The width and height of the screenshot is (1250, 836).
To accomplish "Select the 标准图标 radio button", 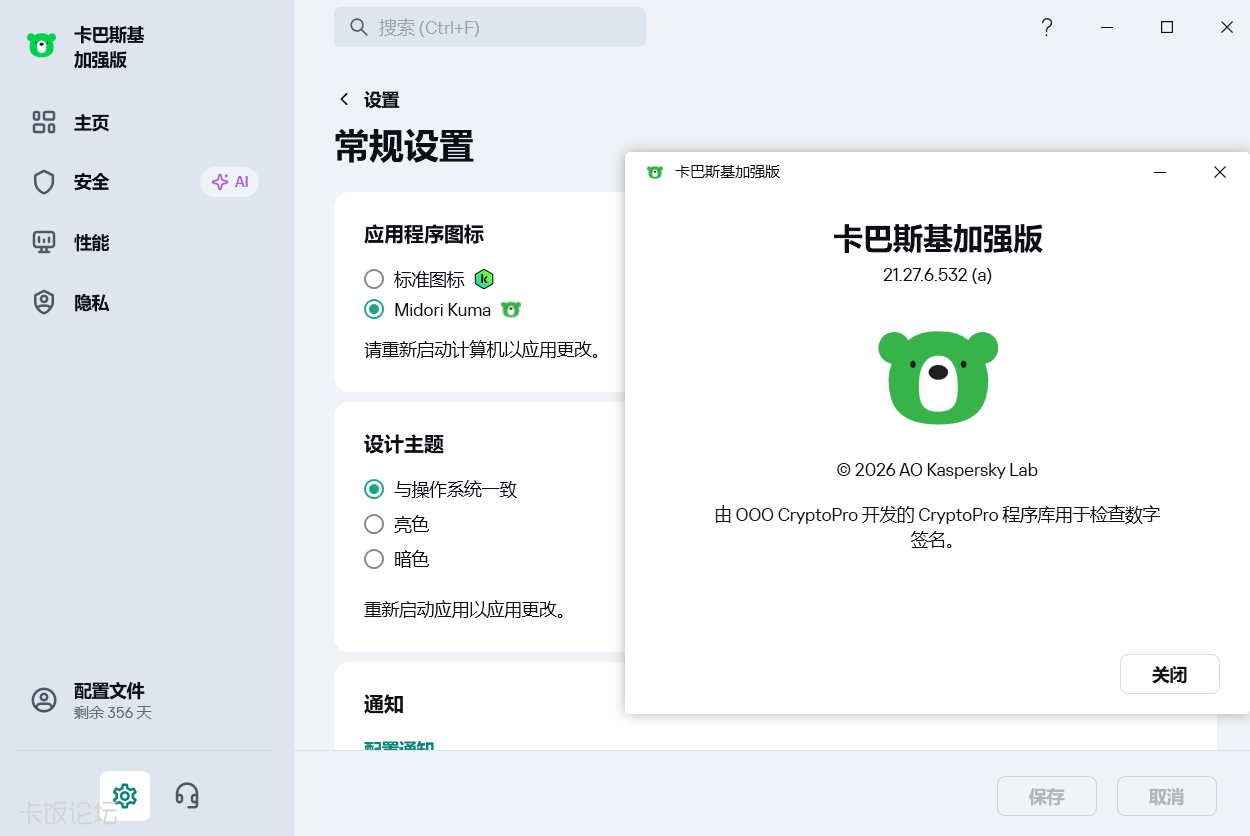I will coord(374,279).
